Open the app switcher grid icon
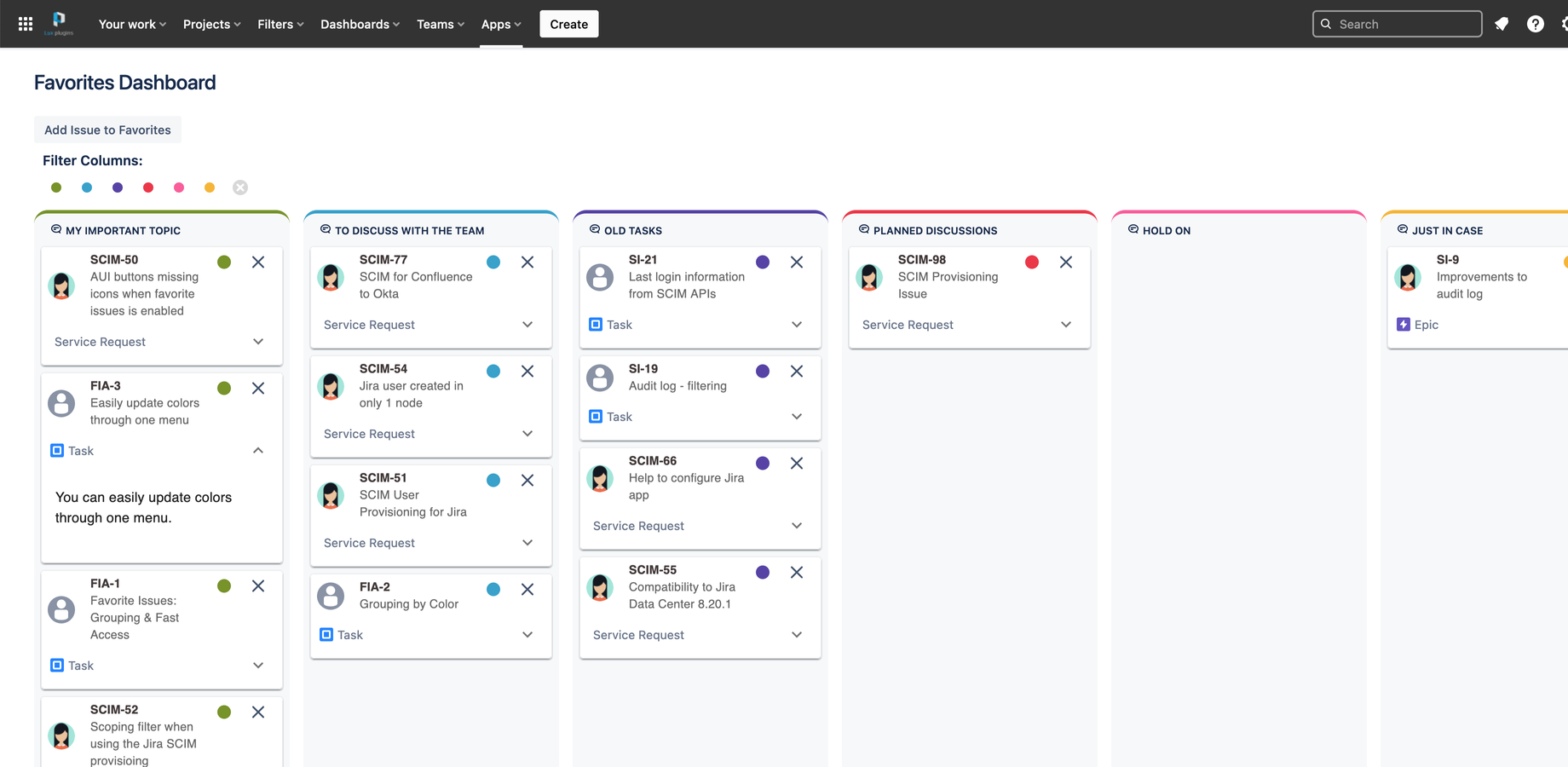1568x767 pixels. (26, 24)
